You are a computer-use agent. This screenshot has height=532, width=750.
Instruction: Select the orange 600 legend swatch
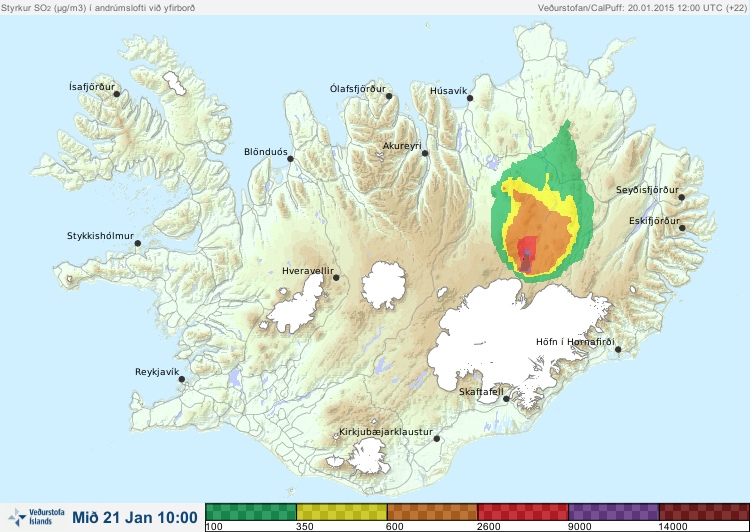click(432, 512)
